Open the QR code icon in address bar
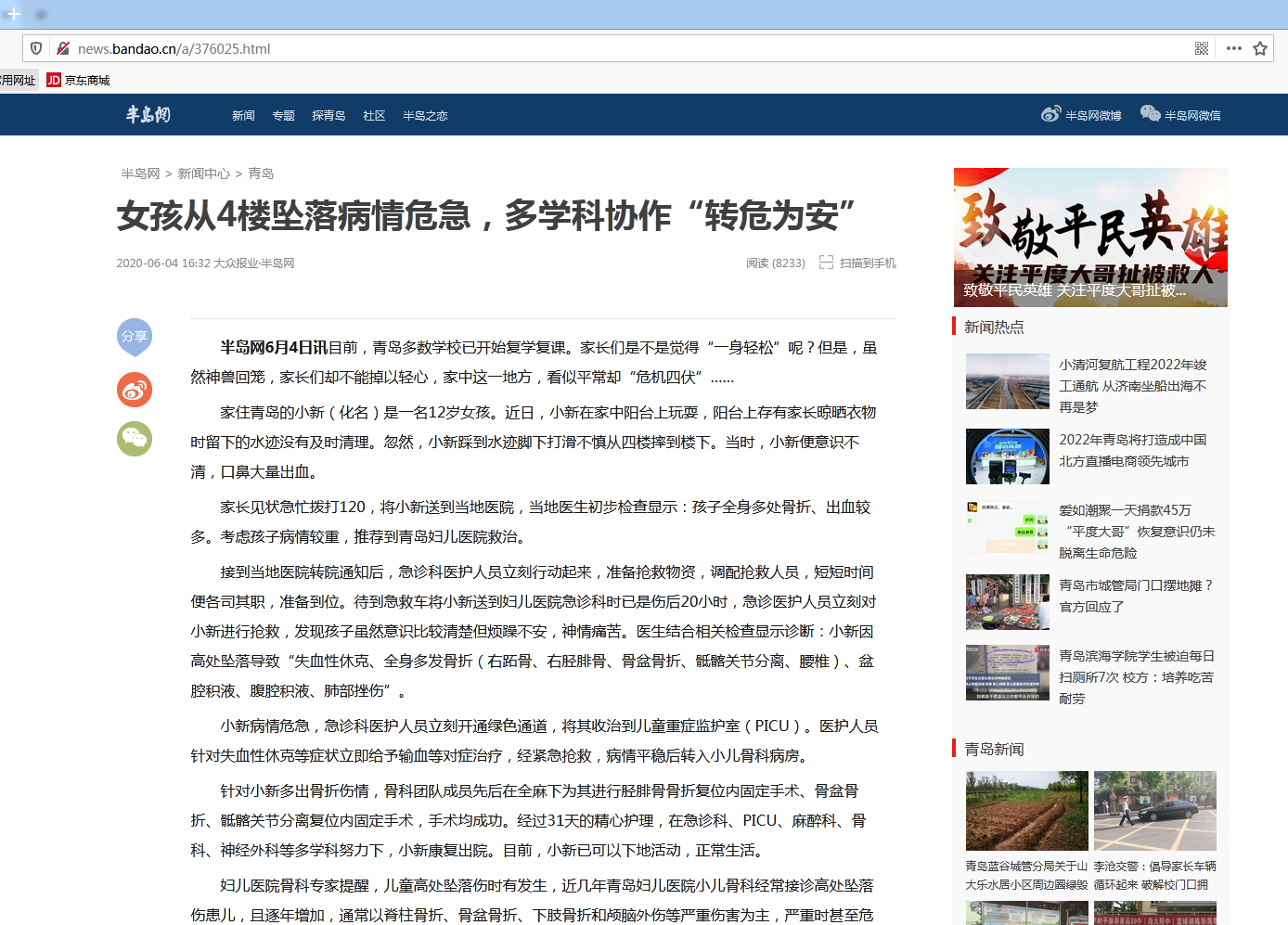 [x=1202, y=48]
